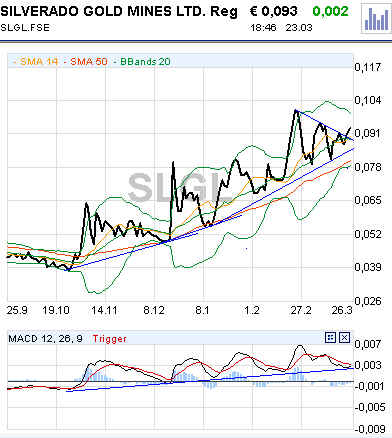Image resolution: width=392 pixels, height=438 pixels.
Task: Click the 0,104 price axis label
Action: click(368, 100)
